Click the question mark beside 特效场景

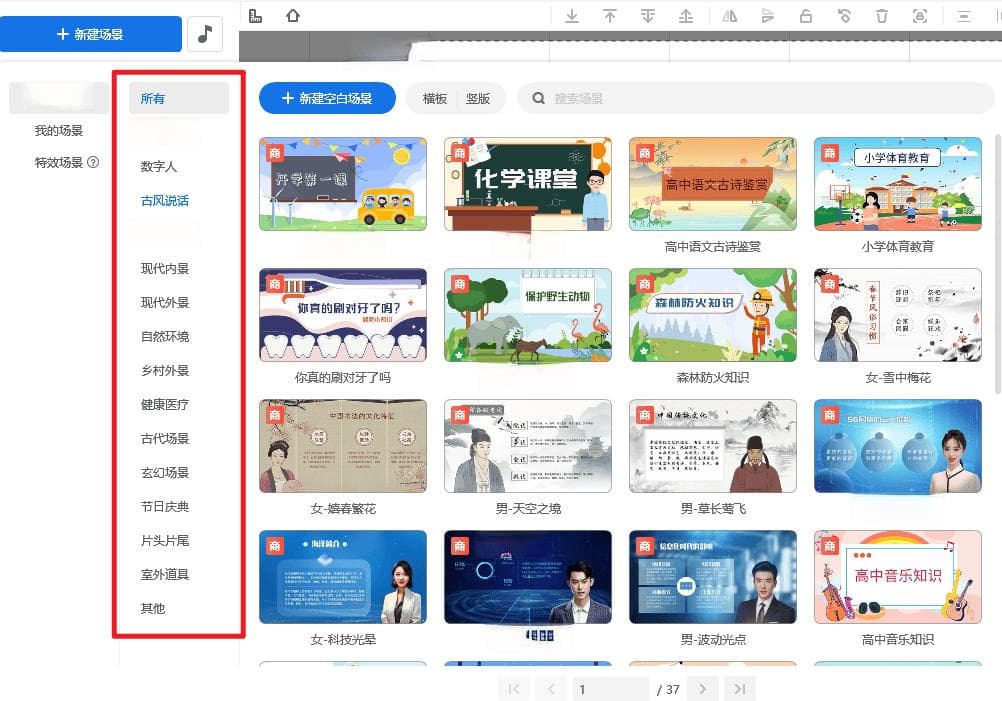point(93,162)
